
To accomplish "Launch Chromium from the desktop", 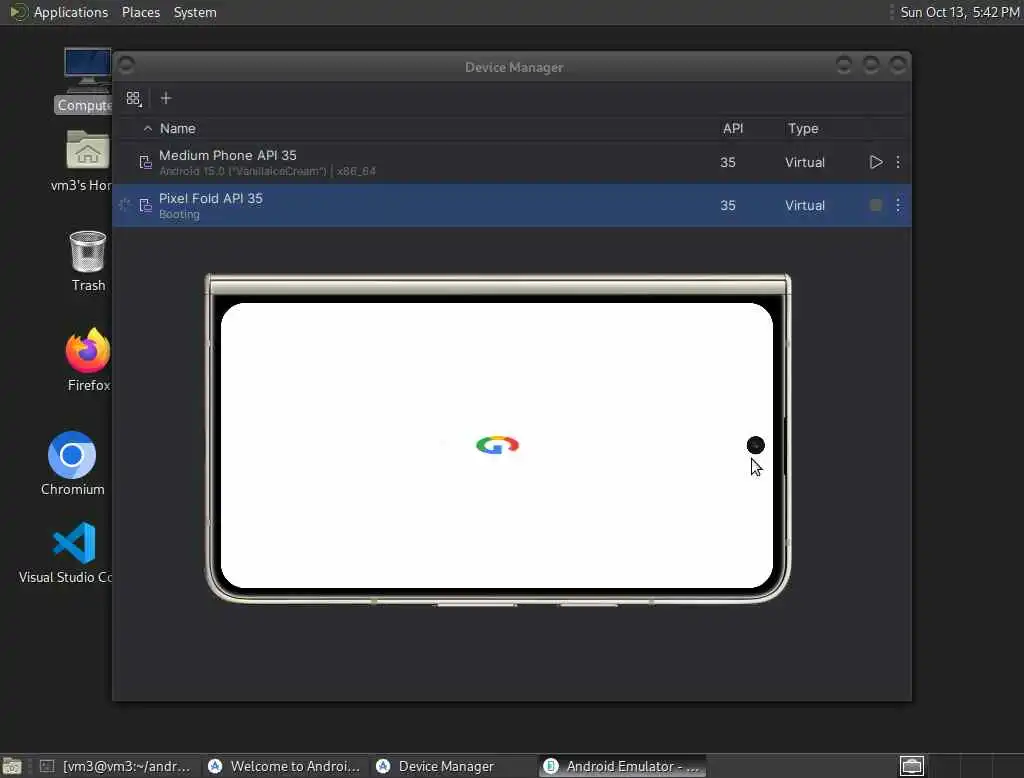I will pos(72,463).
